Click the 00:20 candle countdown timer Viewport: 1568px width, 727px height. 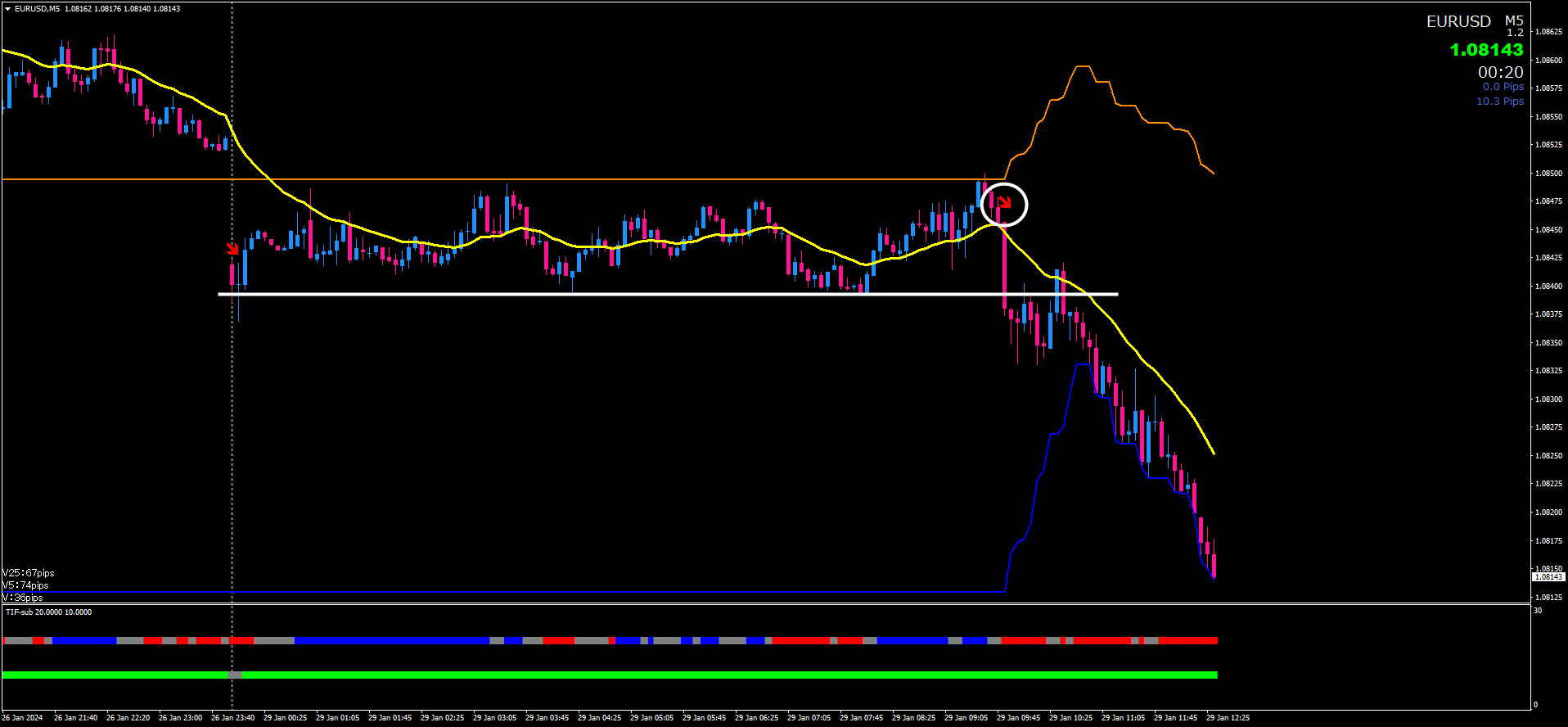coord(1501,72)
